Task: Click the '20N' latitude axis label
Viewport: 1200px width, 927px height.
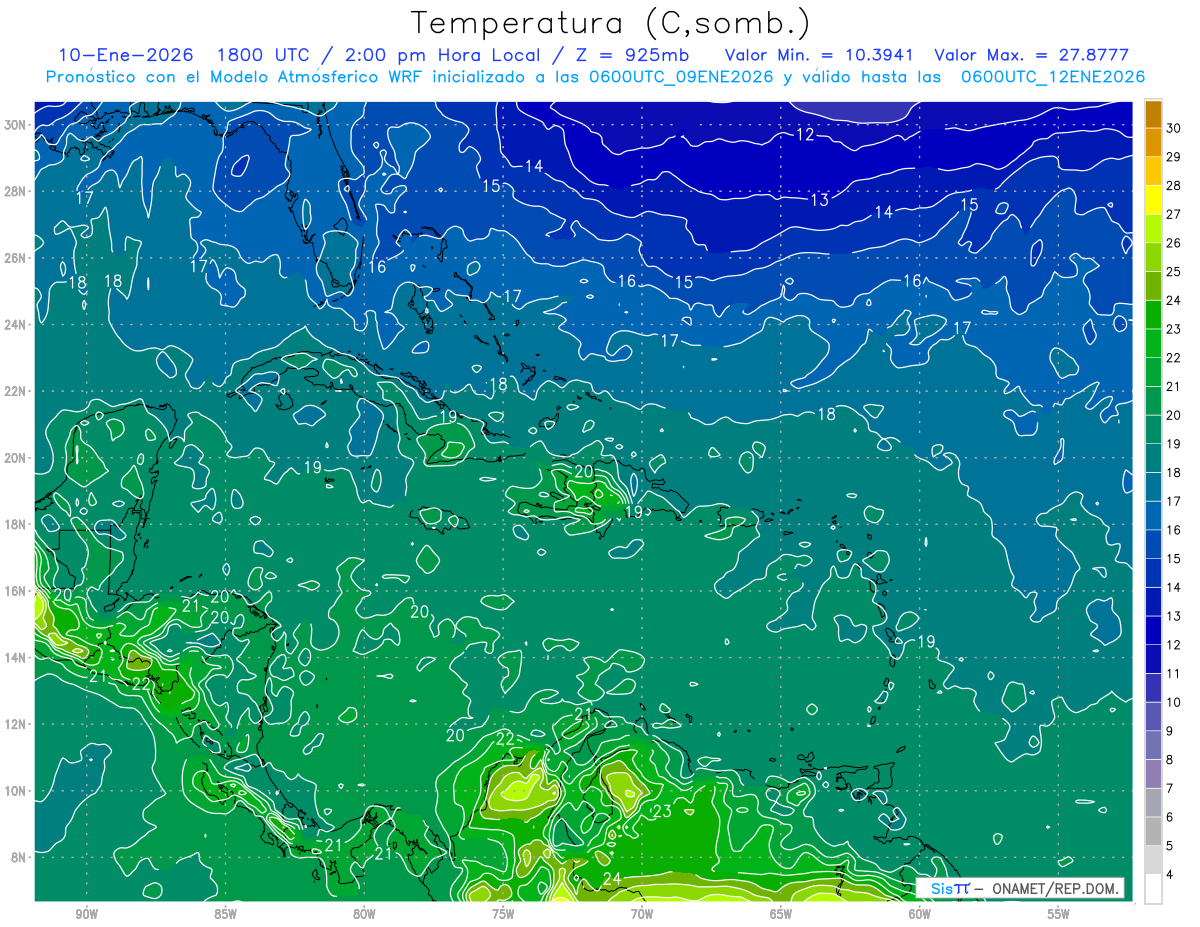Action: coord(17,458)
